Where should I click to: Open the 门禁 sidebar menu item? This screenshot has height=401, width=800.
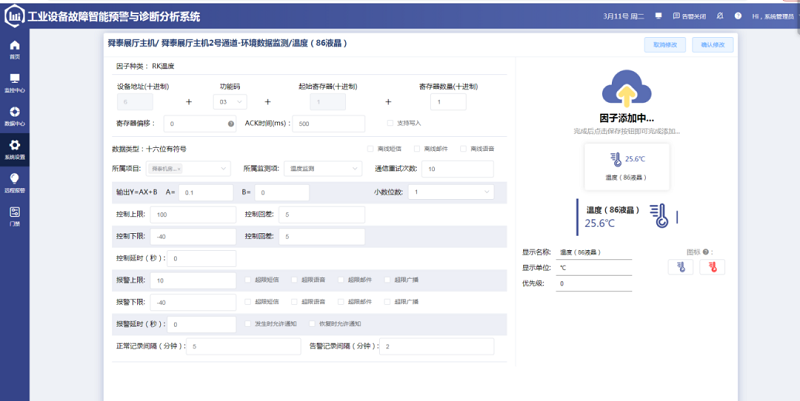(14, 216)
